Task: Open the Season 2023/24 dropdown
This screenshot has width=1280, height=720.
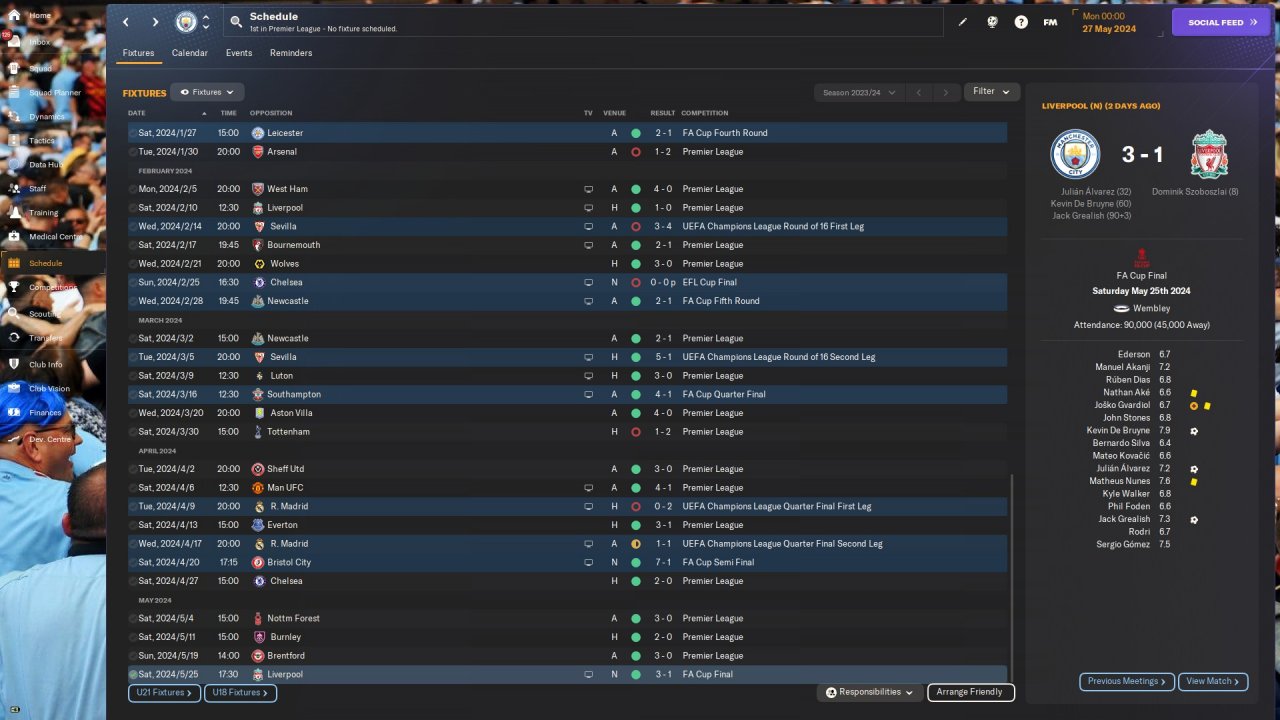Action: click(x=859, y=93)
